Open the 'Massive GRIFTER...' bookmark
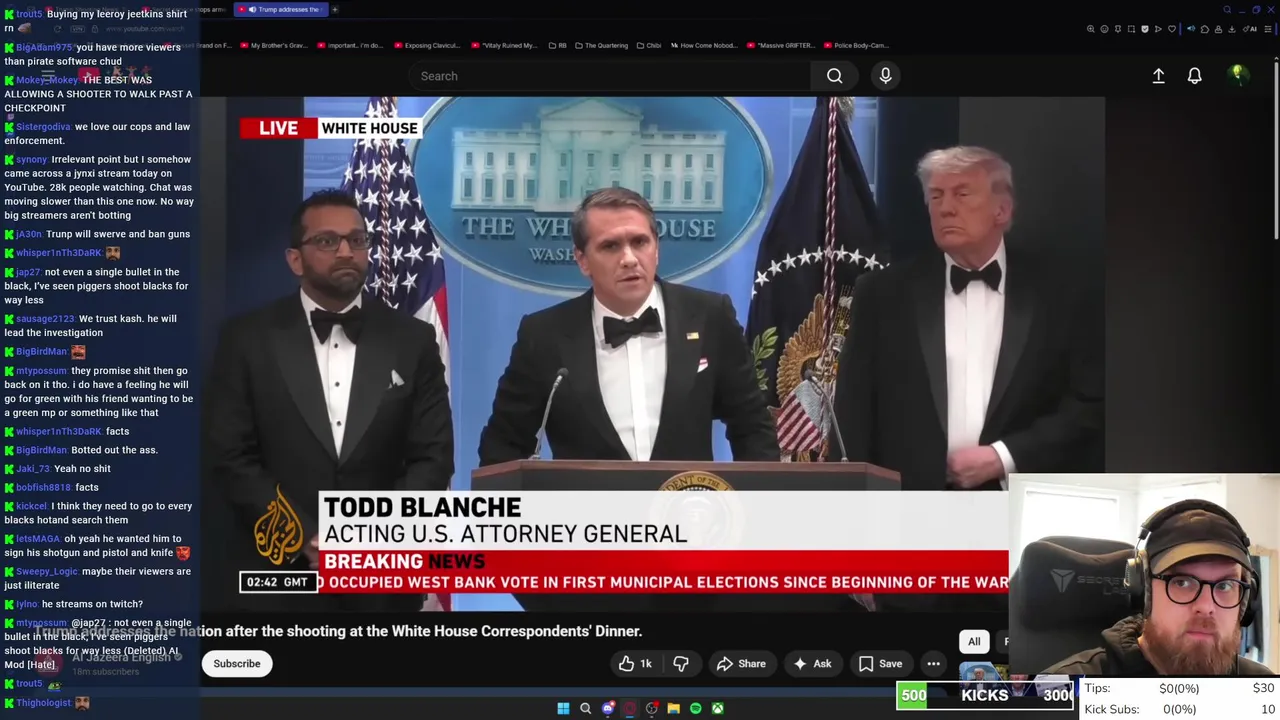This screenshot has height=720, width=1280. 782,45
